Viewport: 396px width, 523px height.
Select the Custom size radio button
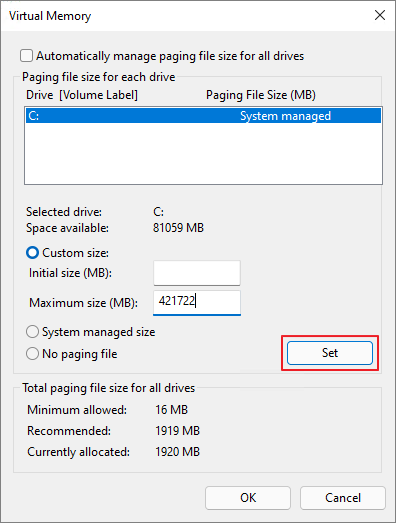[32, 253]
